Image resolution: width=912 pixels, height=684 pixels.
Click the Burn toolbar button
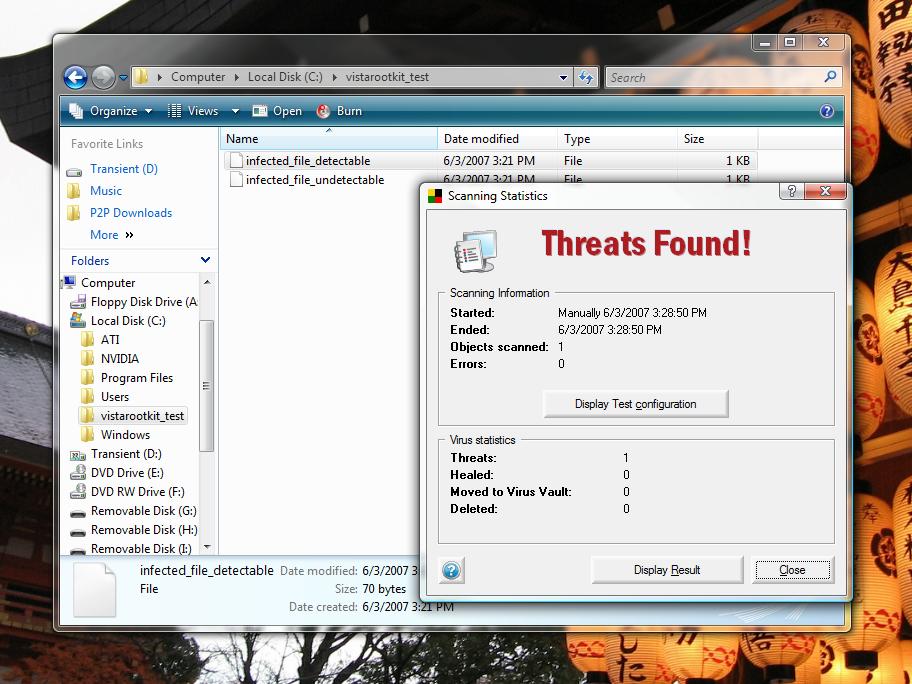[x=340, y=111]
